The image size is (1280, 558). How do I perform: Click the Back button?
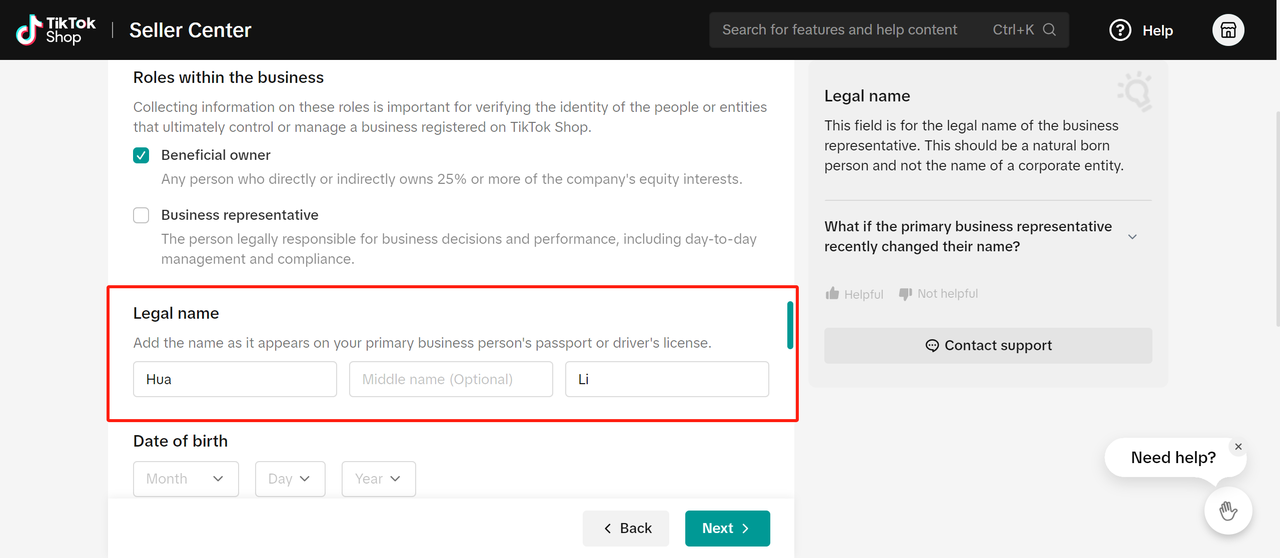(x=627, y=528)
